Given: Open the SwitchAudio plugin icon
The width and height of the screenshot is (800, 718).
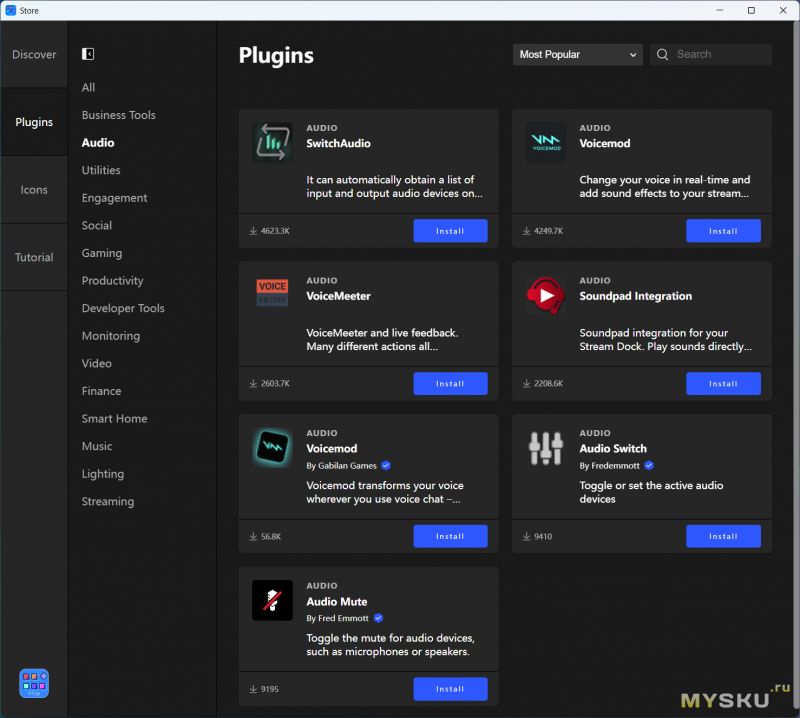Looking at the screenshot, I should click(x=272, y=142).
